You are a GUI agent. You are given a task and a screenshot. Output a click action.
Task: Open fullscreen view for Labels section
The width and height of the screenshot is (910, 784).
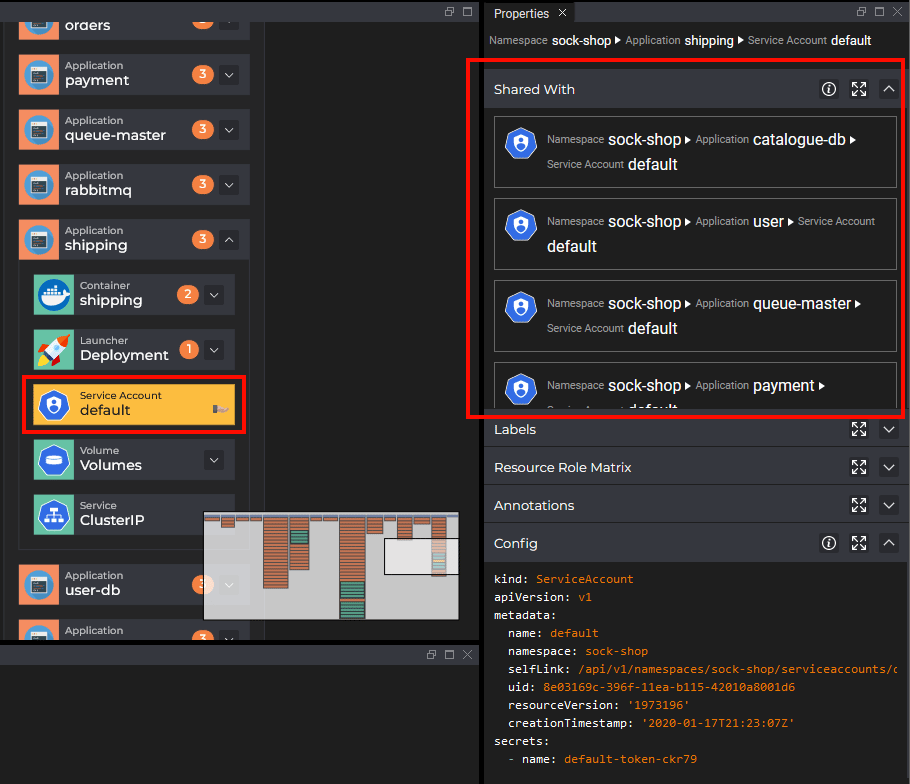[x=859, y=429]
